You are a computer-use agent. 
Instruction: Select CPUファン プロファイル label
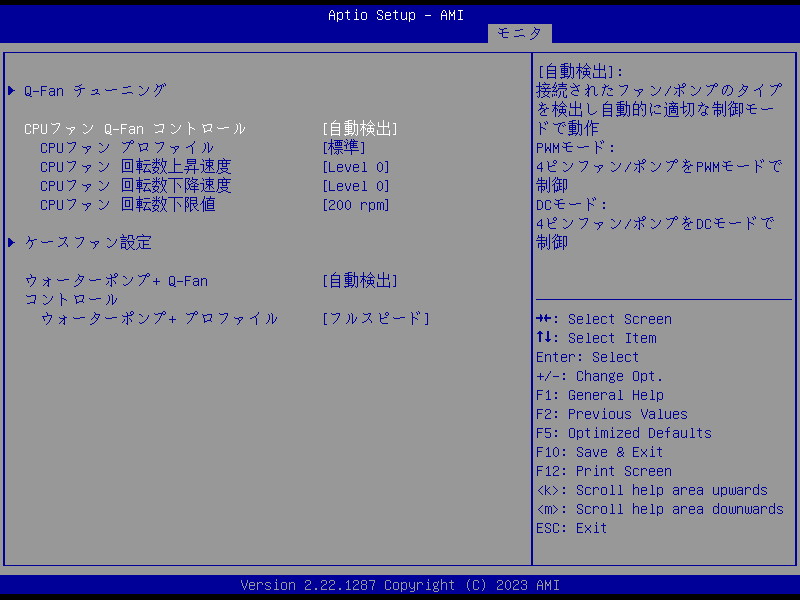(x=127, y=148)
